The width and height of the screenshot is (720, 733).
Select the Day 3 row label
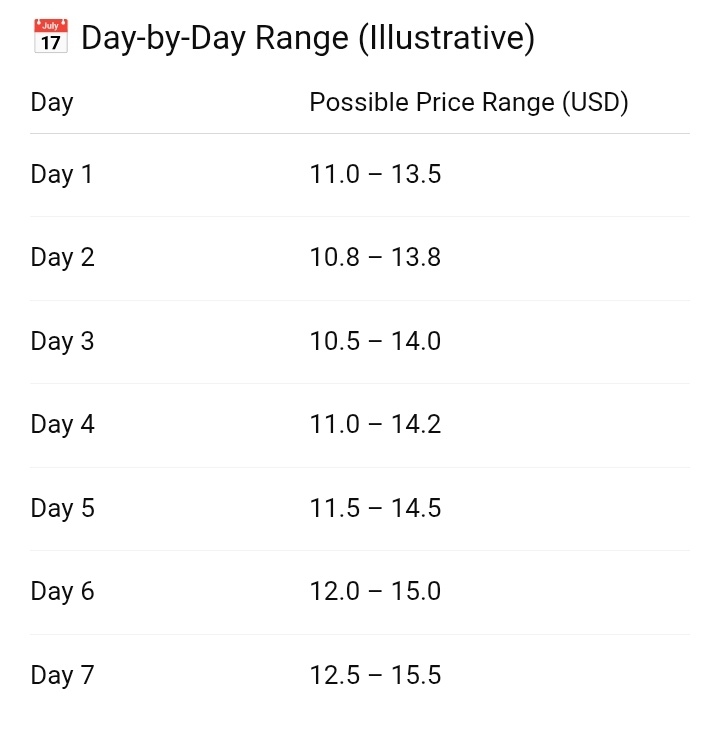(62, 341)
